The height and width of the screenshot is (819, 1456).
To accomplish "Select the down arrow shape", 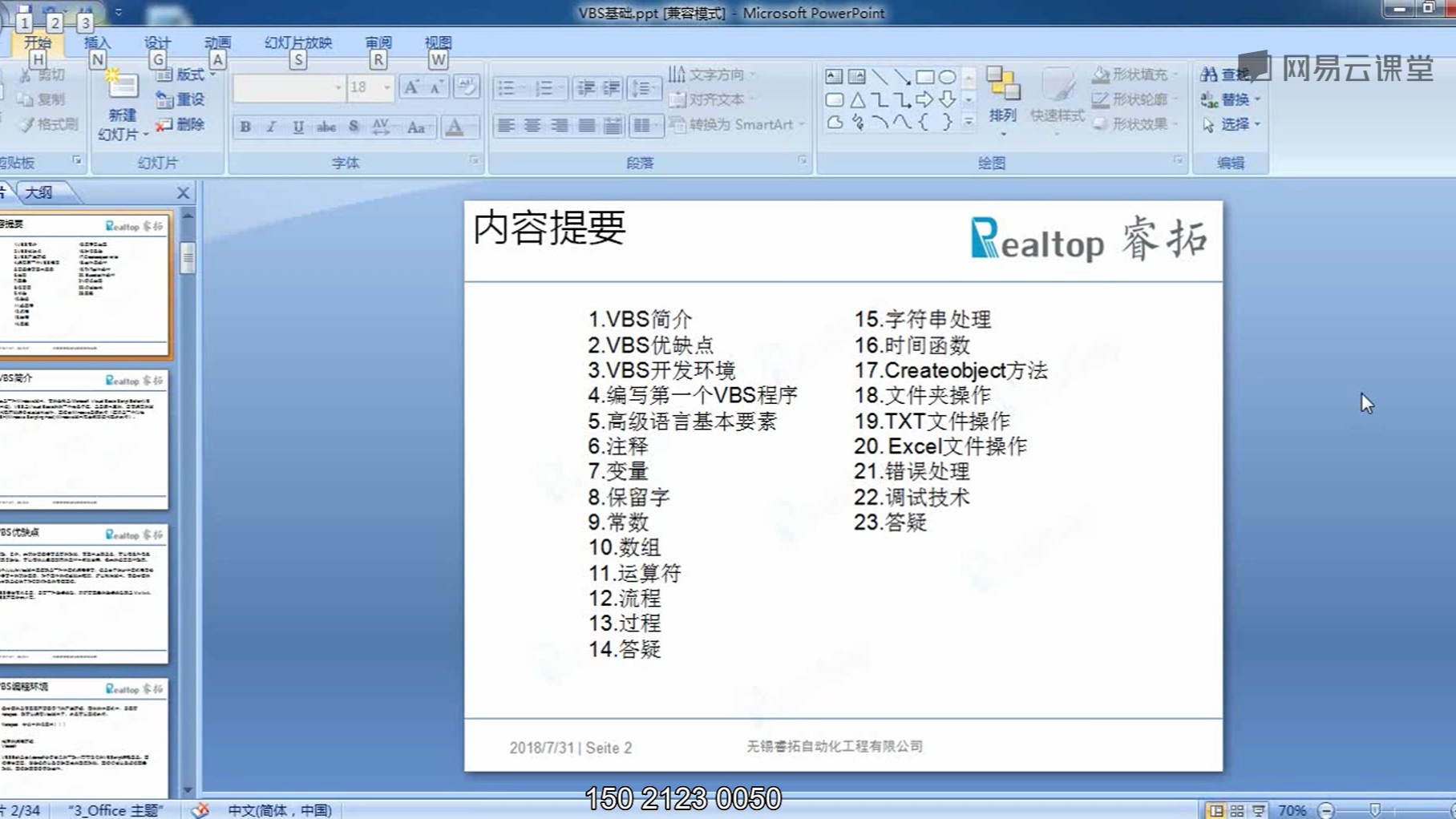I will [947, 100].
